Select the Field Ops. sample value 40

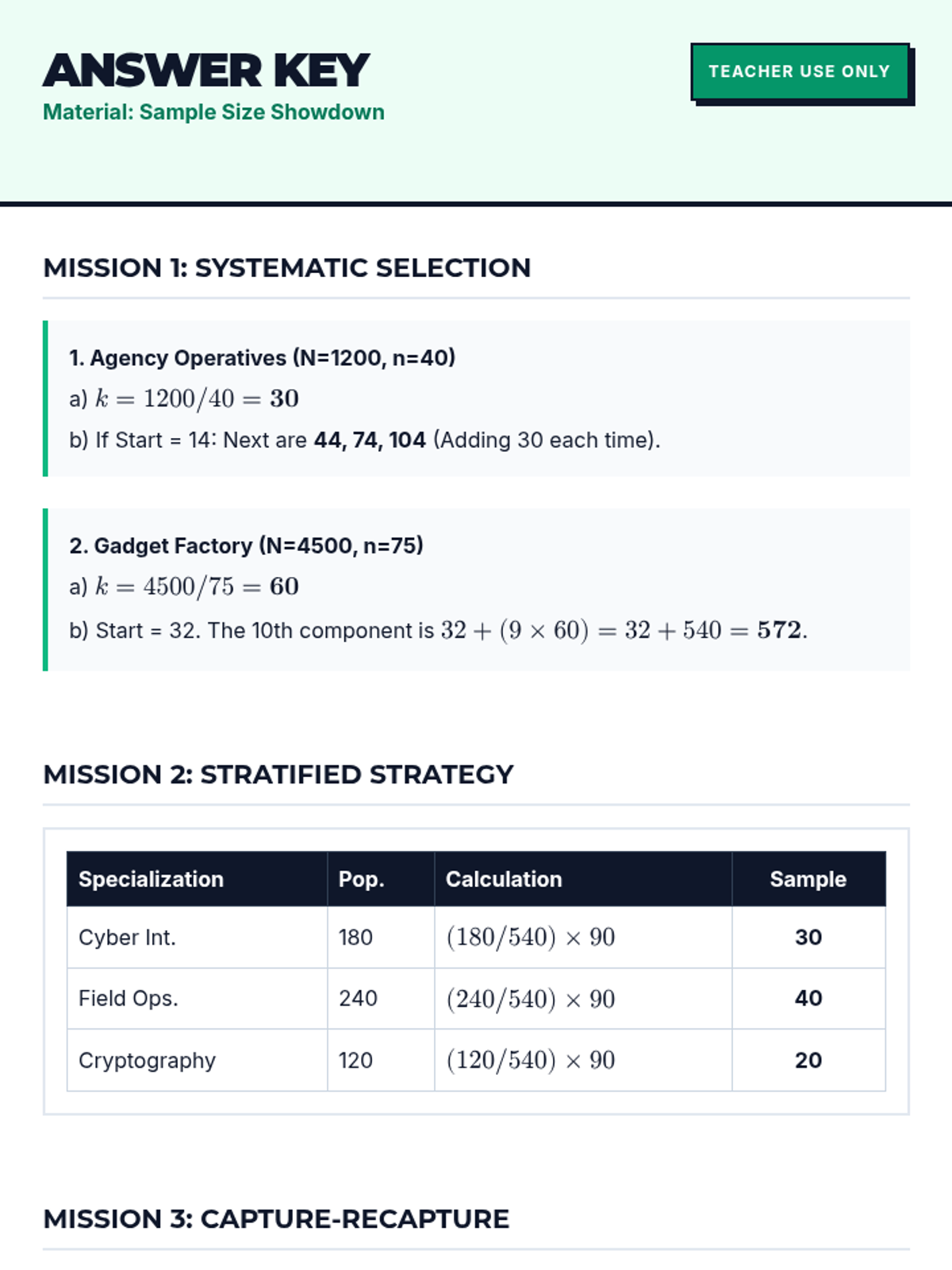click(808, 999)
